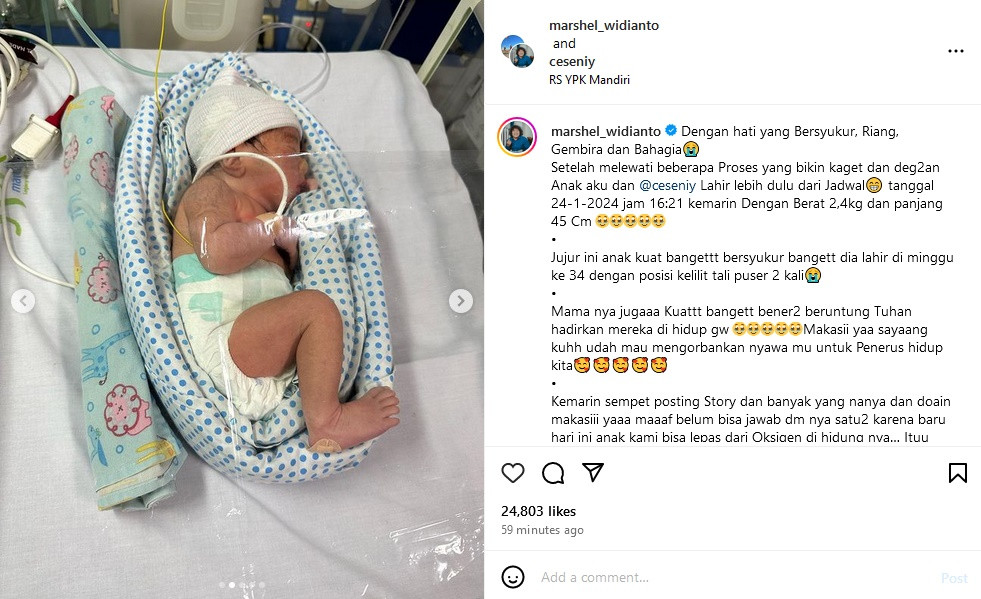View RS YPK Mandiri location page
981x599 pixels.
point(589,79)
